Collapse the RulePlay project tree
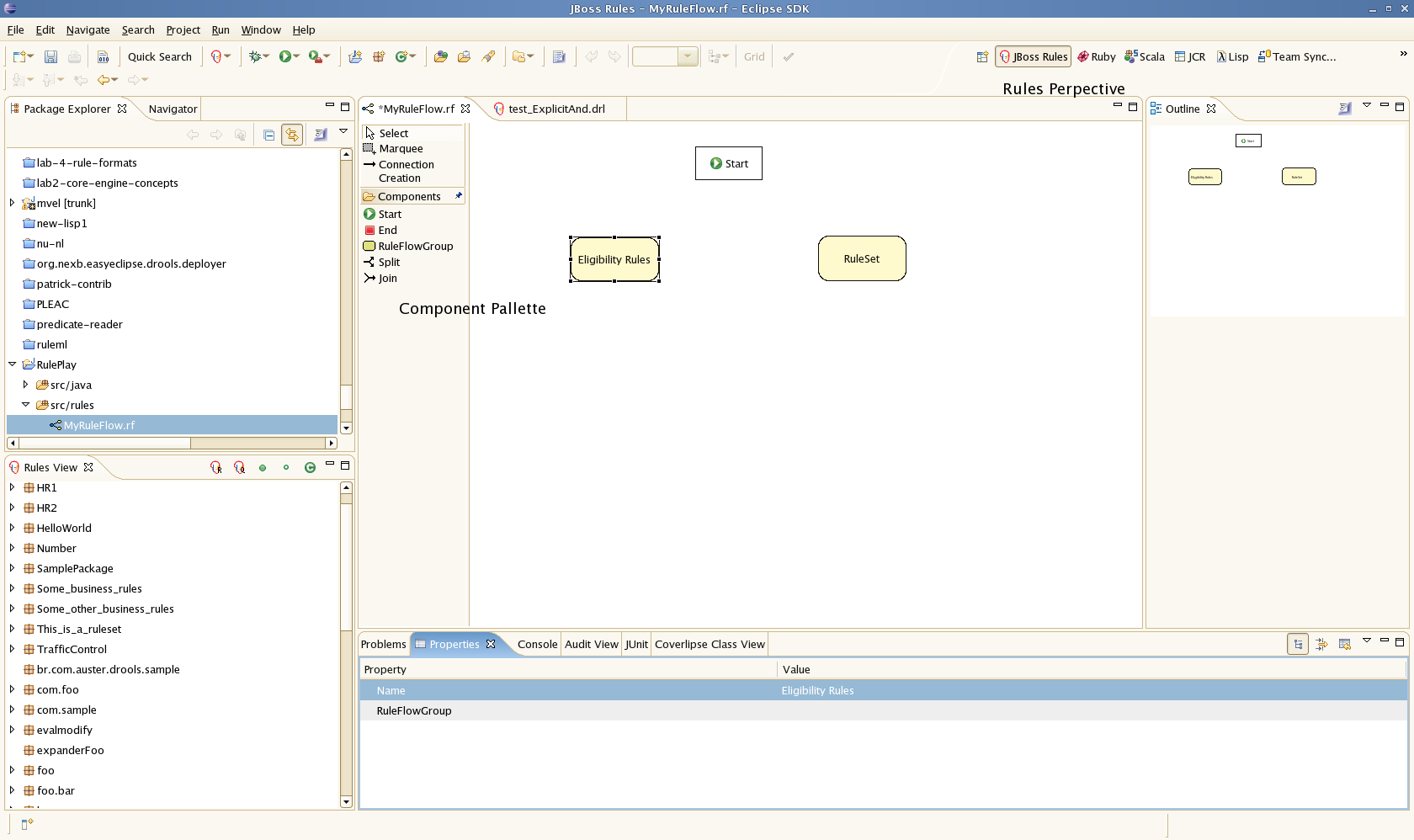Image resolution: width=1414 pixels, height=840 pixels. [x=13, y=364]
